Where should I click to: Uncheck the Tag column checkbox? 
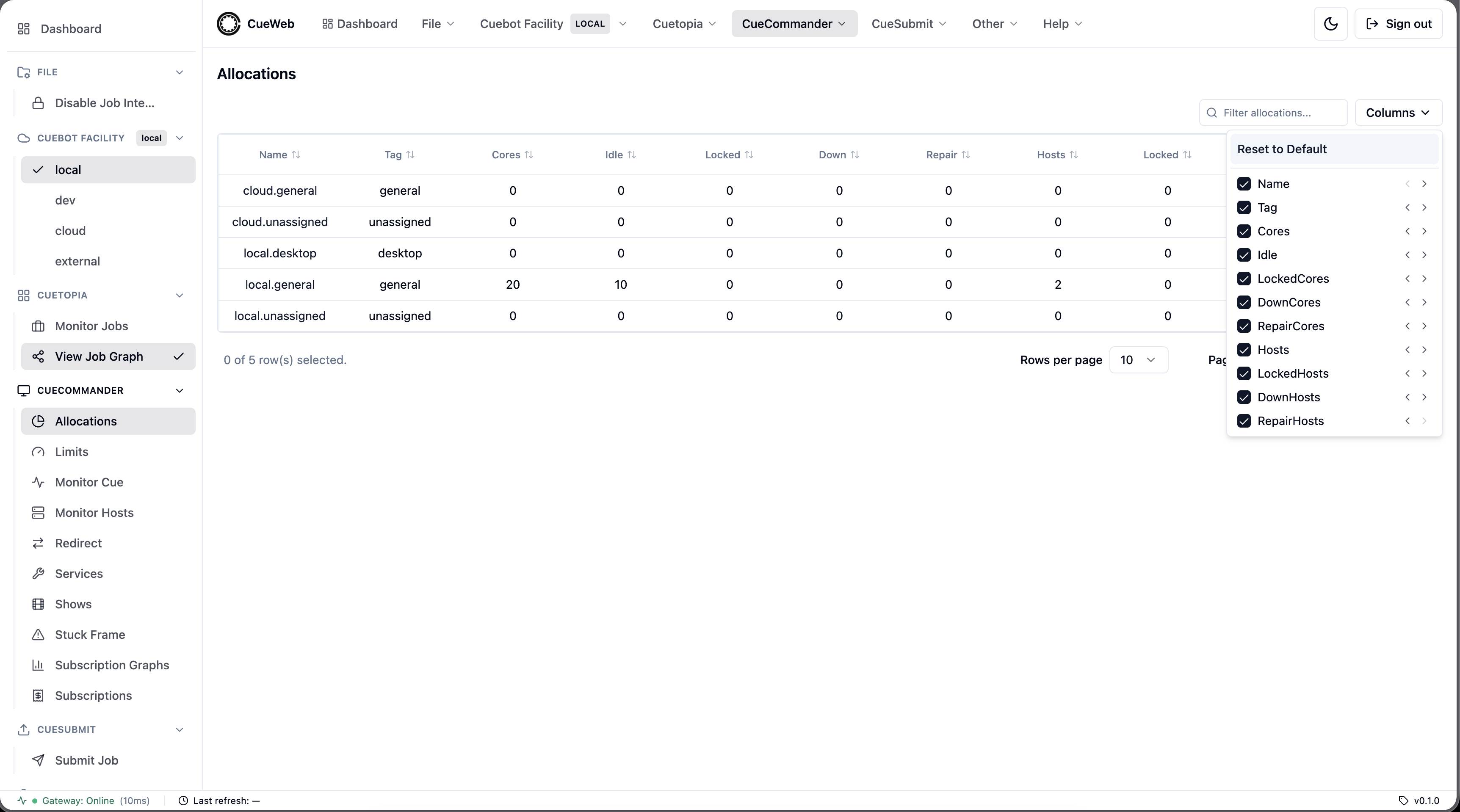click(x=1244, y=208)
